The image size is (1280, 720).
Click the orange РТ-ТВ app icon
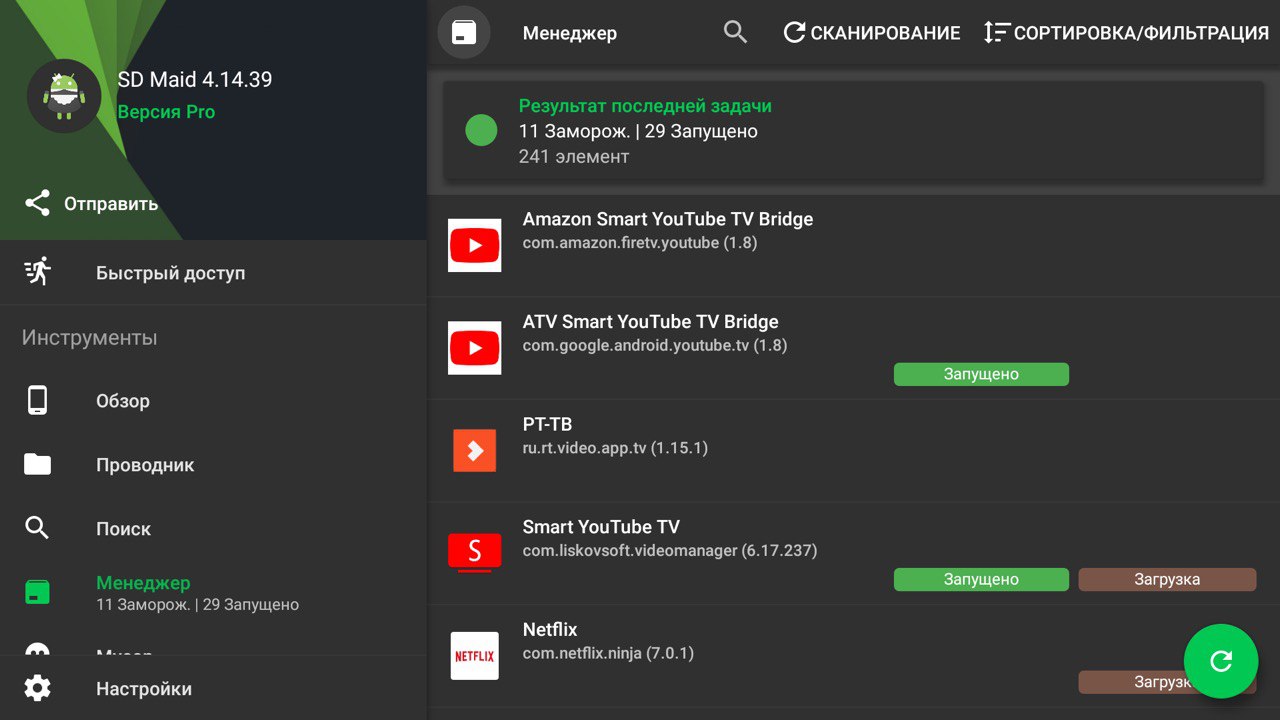point(474,450)
